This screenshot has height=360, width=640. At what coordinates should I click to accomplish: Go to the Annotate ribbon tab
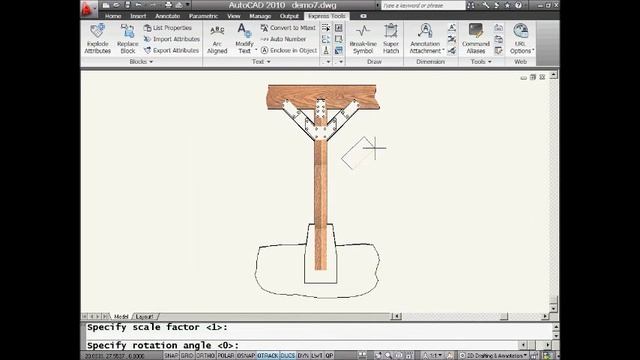coord(168,16)
